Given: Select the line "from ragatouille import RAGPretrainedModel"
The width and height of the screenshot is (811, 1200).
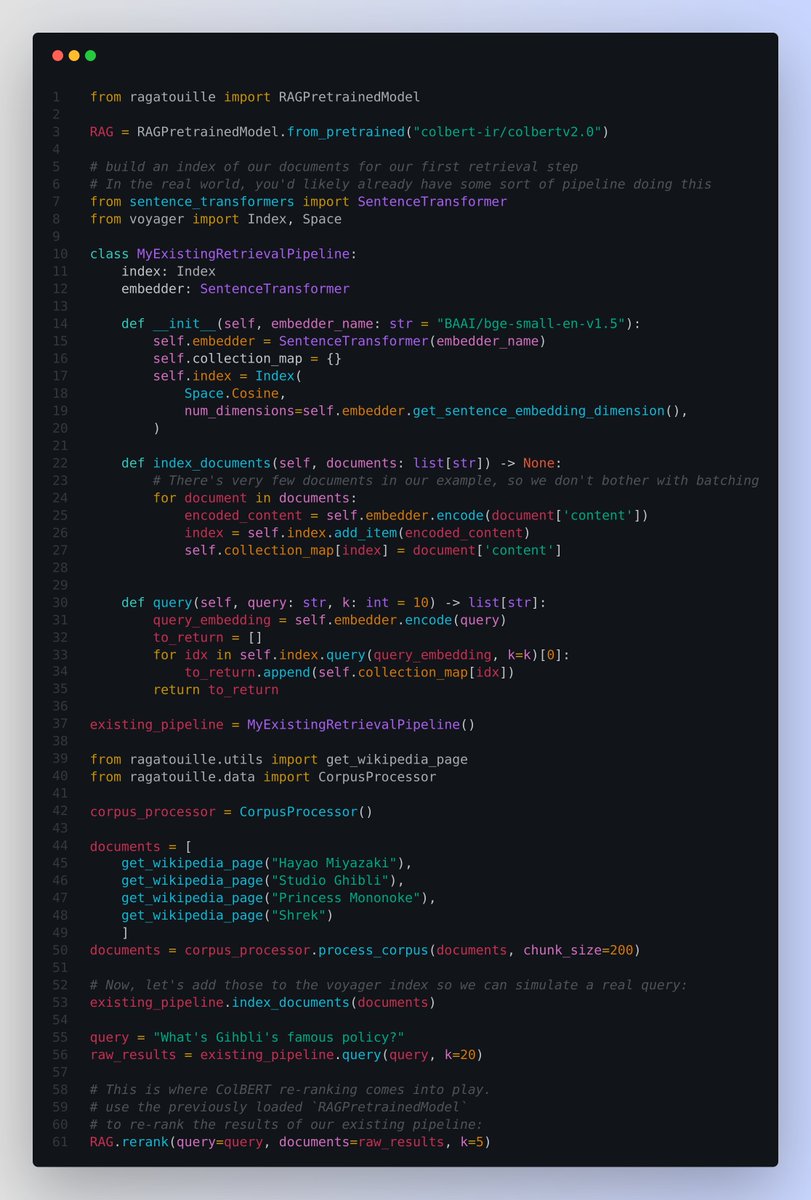Looking at the screenshot, I should coord(255,97).
